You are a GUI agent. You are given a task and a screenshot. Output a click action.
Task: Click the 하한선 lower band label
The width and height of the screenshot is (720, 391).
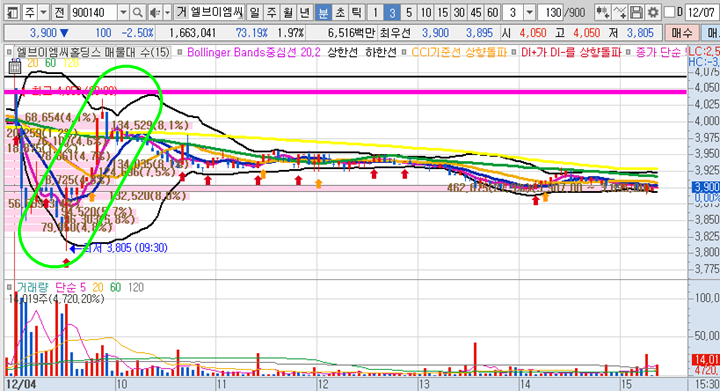381,52
